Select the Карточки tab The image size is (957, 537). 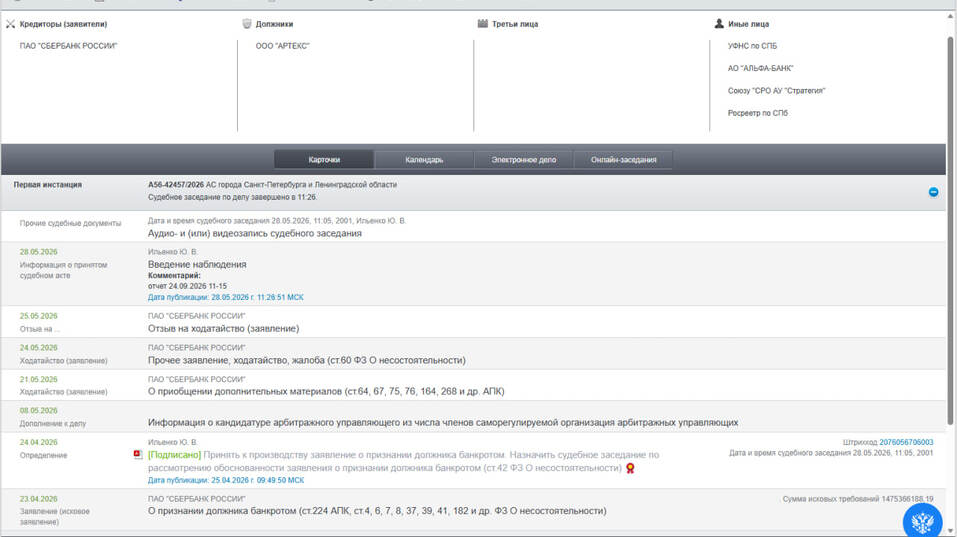pyautogui.click(x=324, y=160)
